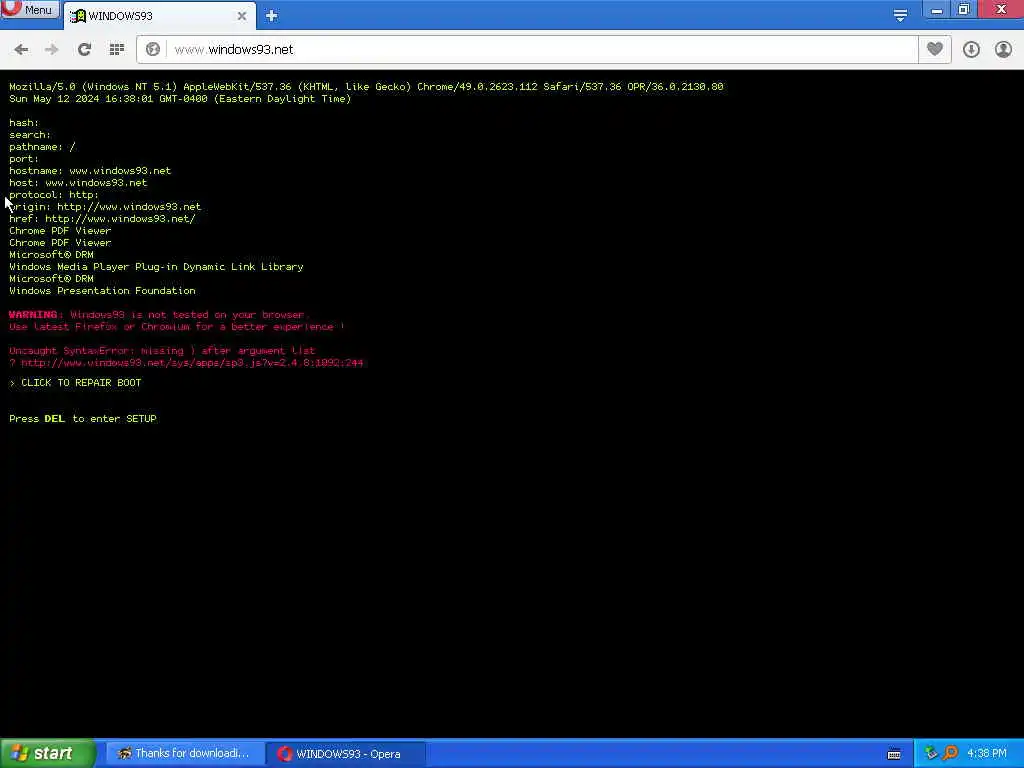Minimize the Opera window
This screenshot has height=768, width=1024.
[936, 10]
